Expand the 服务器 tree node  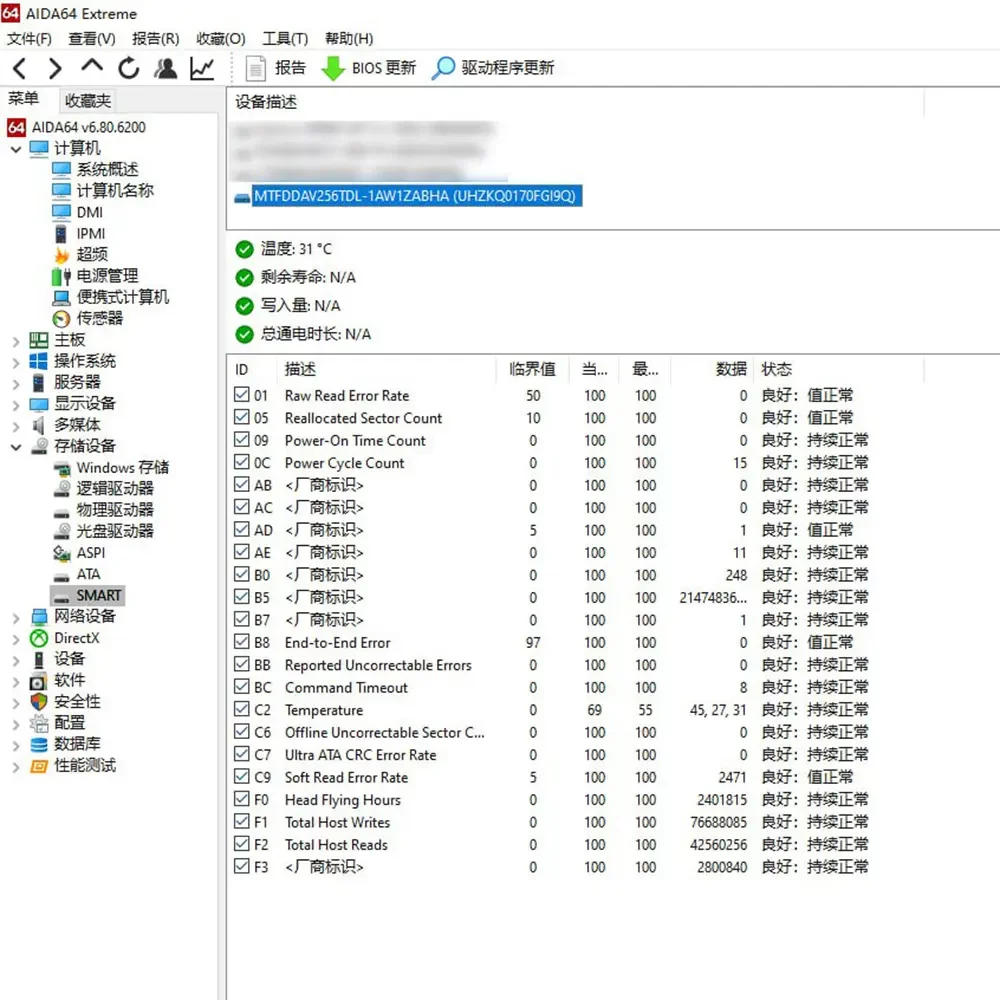(16, 383)
